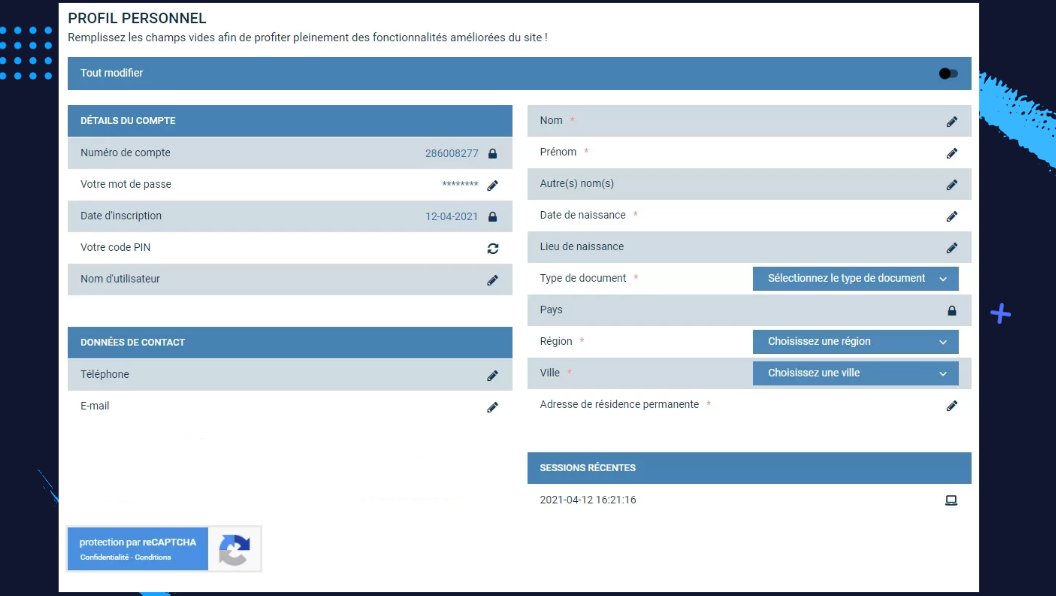
Task: Click the lock icon beside Date d'inscription
Action: (x=492, y=217)
